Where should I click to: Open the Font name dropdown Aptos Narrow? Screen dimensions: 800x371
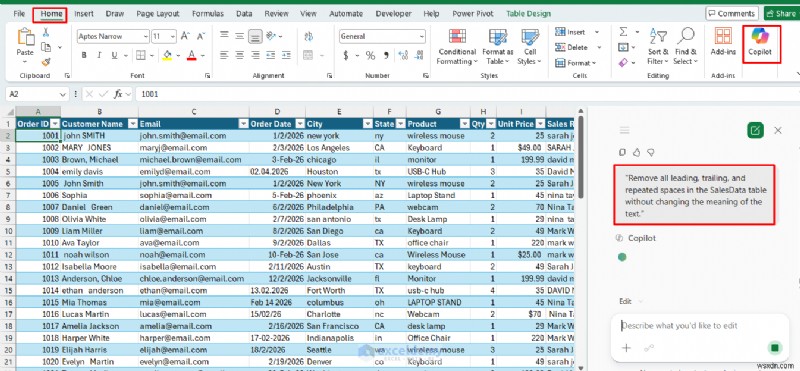pyautogui.click(x=145, y=36)
